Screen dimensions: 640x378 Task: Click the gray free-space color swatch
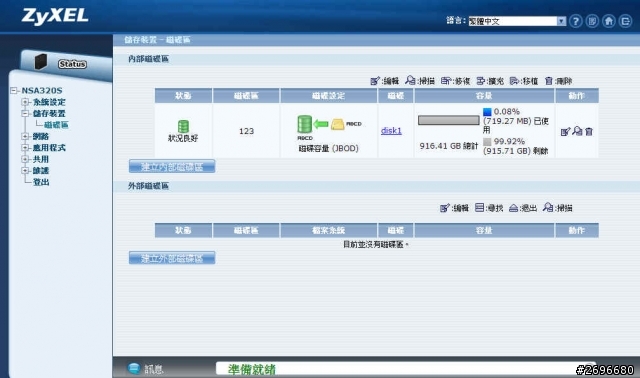pos(487,142)
